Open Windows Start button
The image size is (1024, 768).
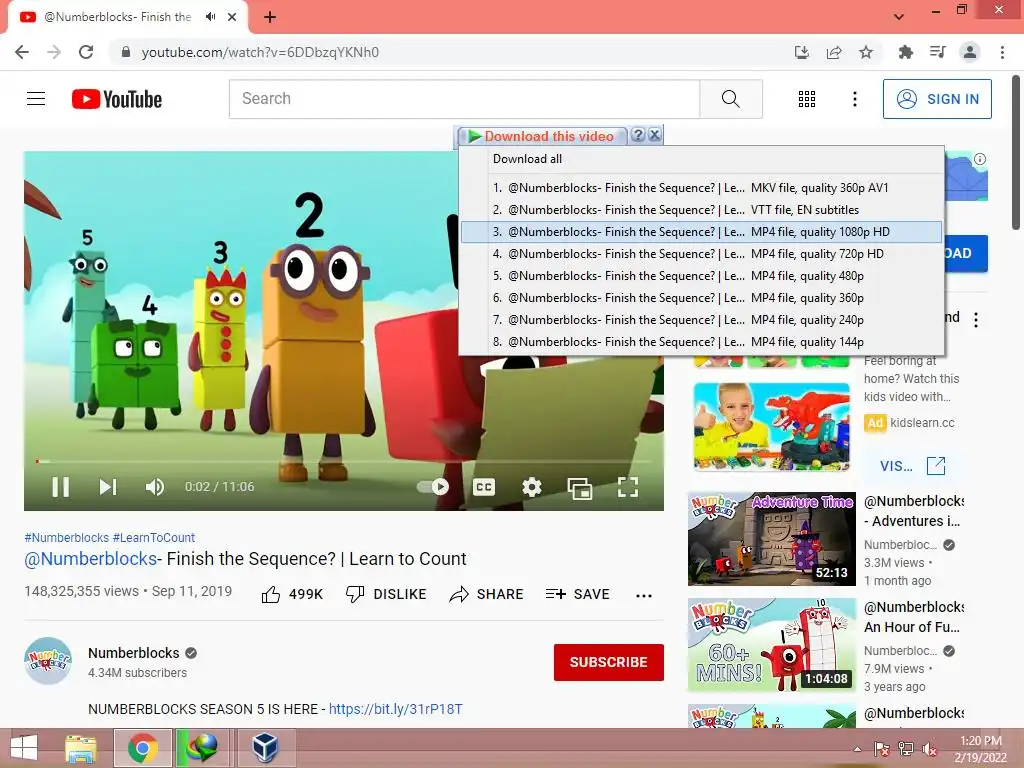24,748
